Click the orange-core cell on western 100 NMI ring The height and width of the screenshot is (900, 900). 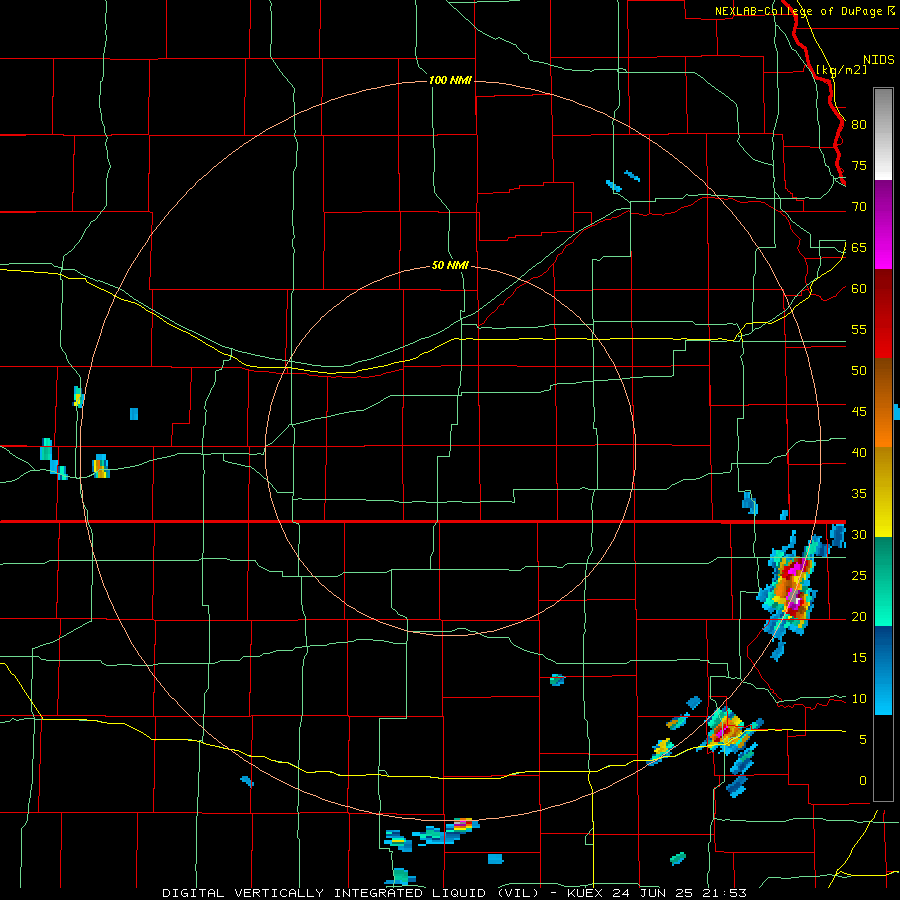click(100, 466)
